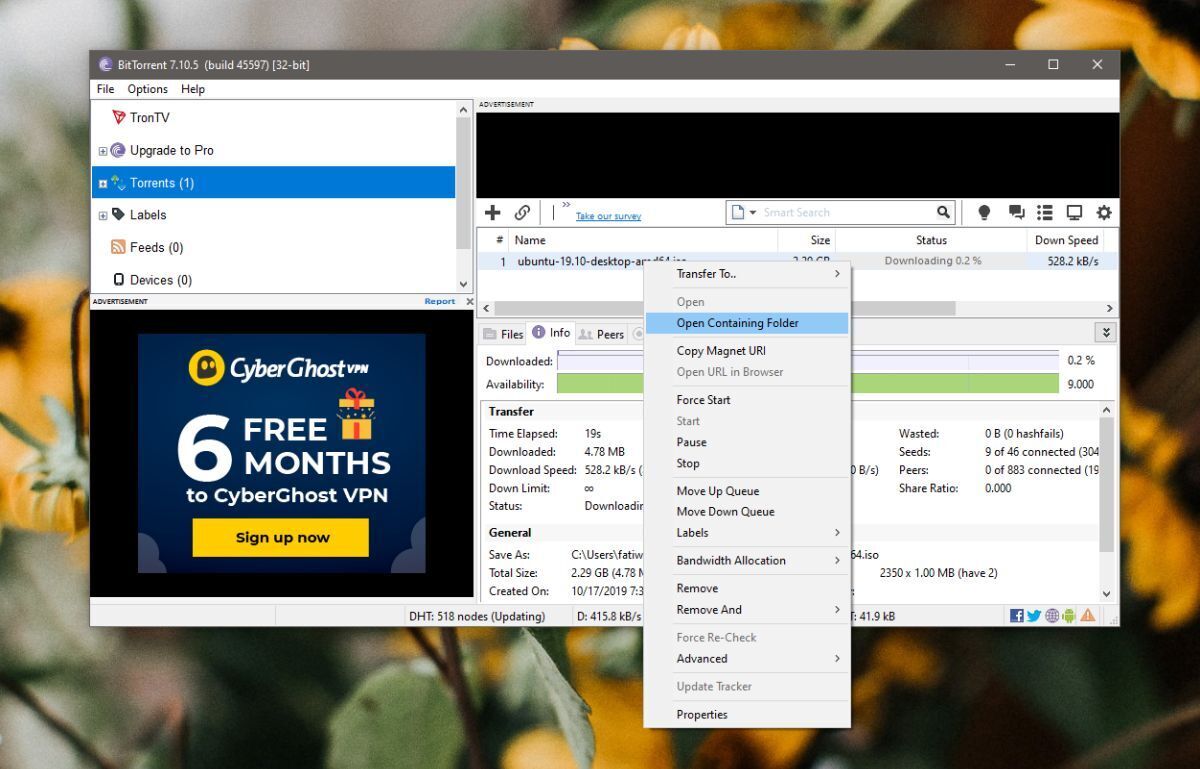Open Preferences with the gear icon

[1104, 212]
